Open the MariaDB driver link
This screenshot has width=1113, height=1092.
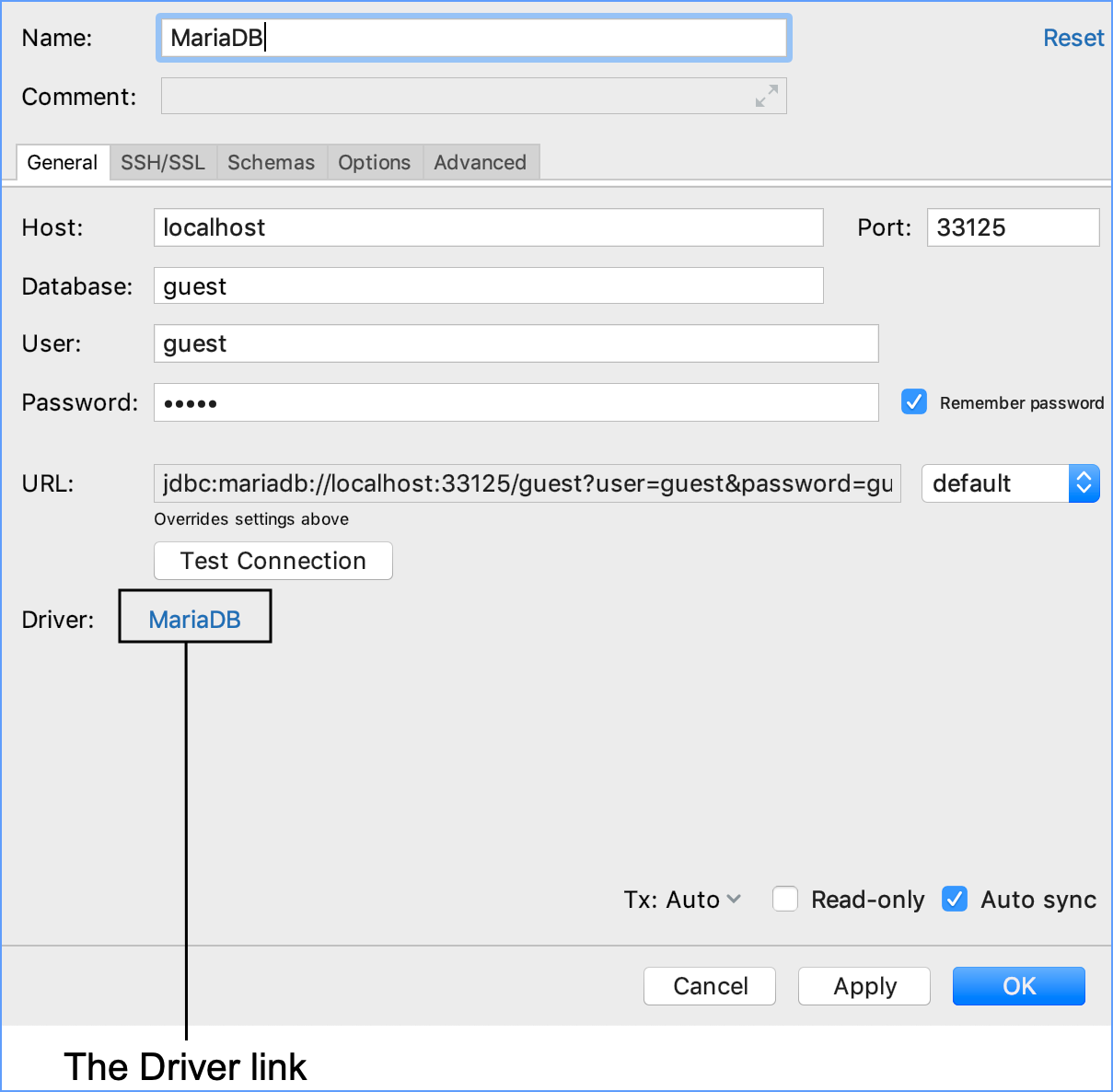click(x=195, y=620)
